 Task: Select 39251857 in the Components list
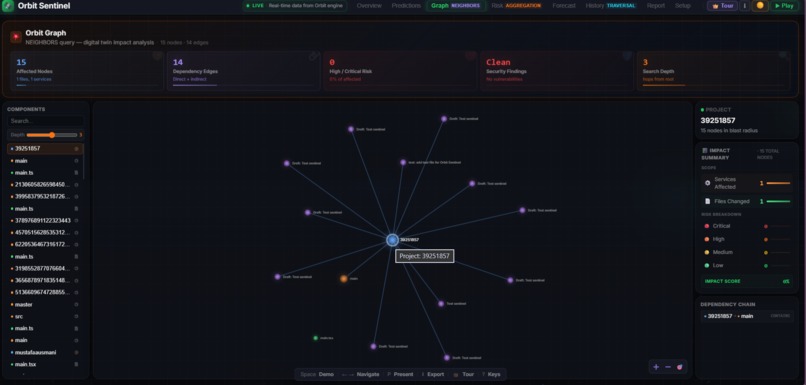(x=45, y=149)
